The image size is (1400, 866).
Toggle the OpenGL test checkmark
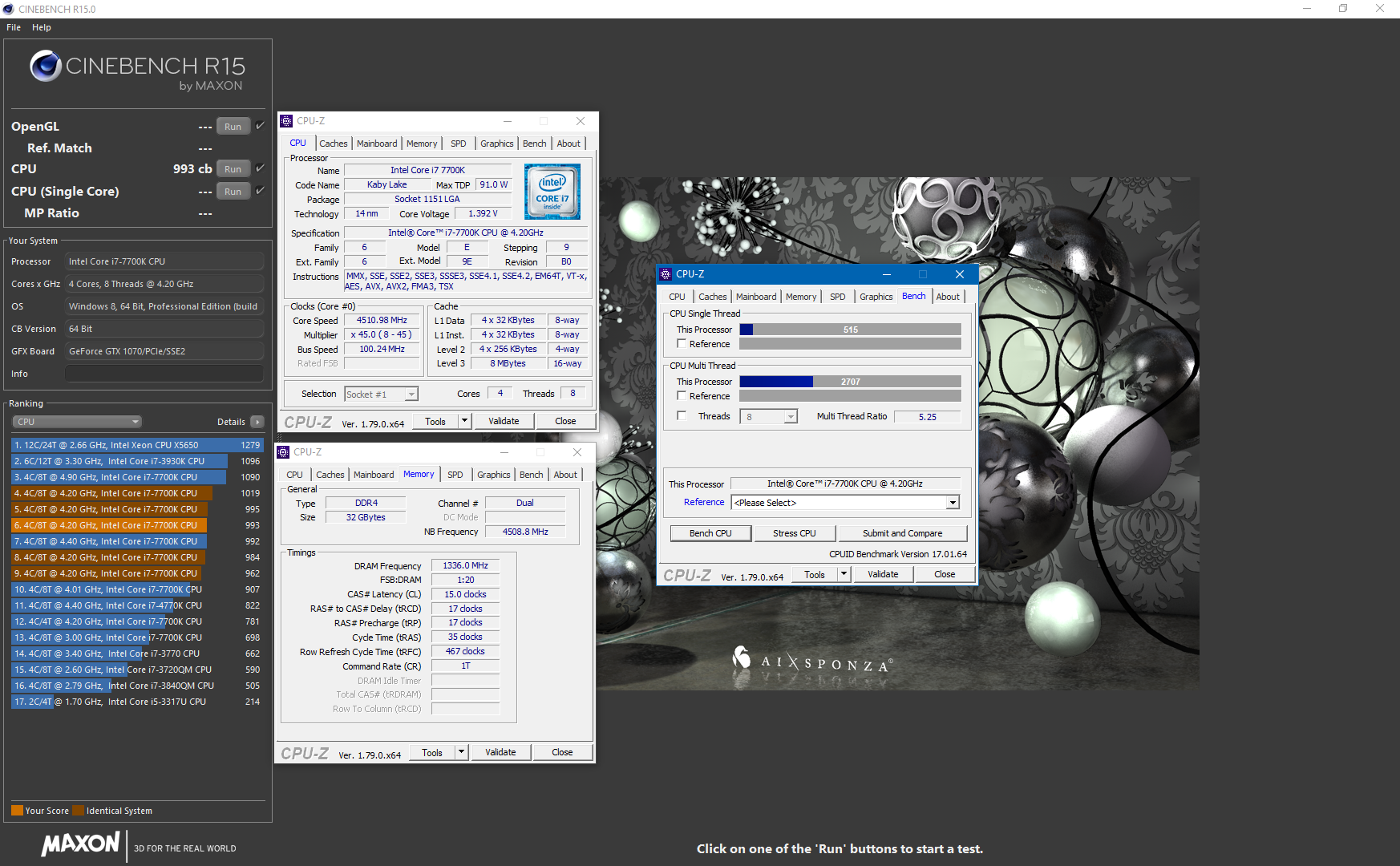[260, 125]
